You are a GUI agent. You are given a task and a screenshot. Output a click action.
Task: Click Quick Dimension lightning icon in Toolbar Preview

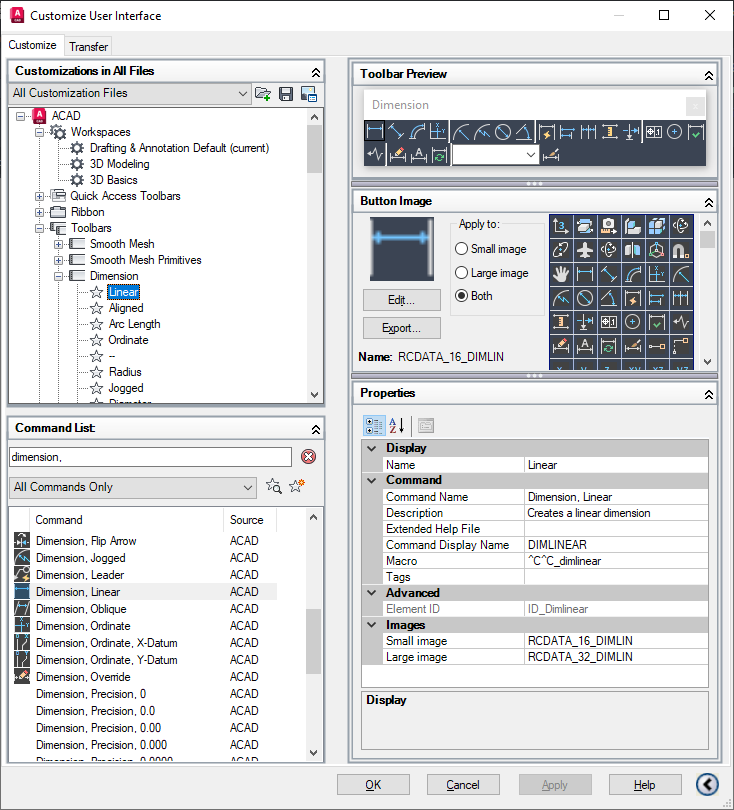[546, 132]
